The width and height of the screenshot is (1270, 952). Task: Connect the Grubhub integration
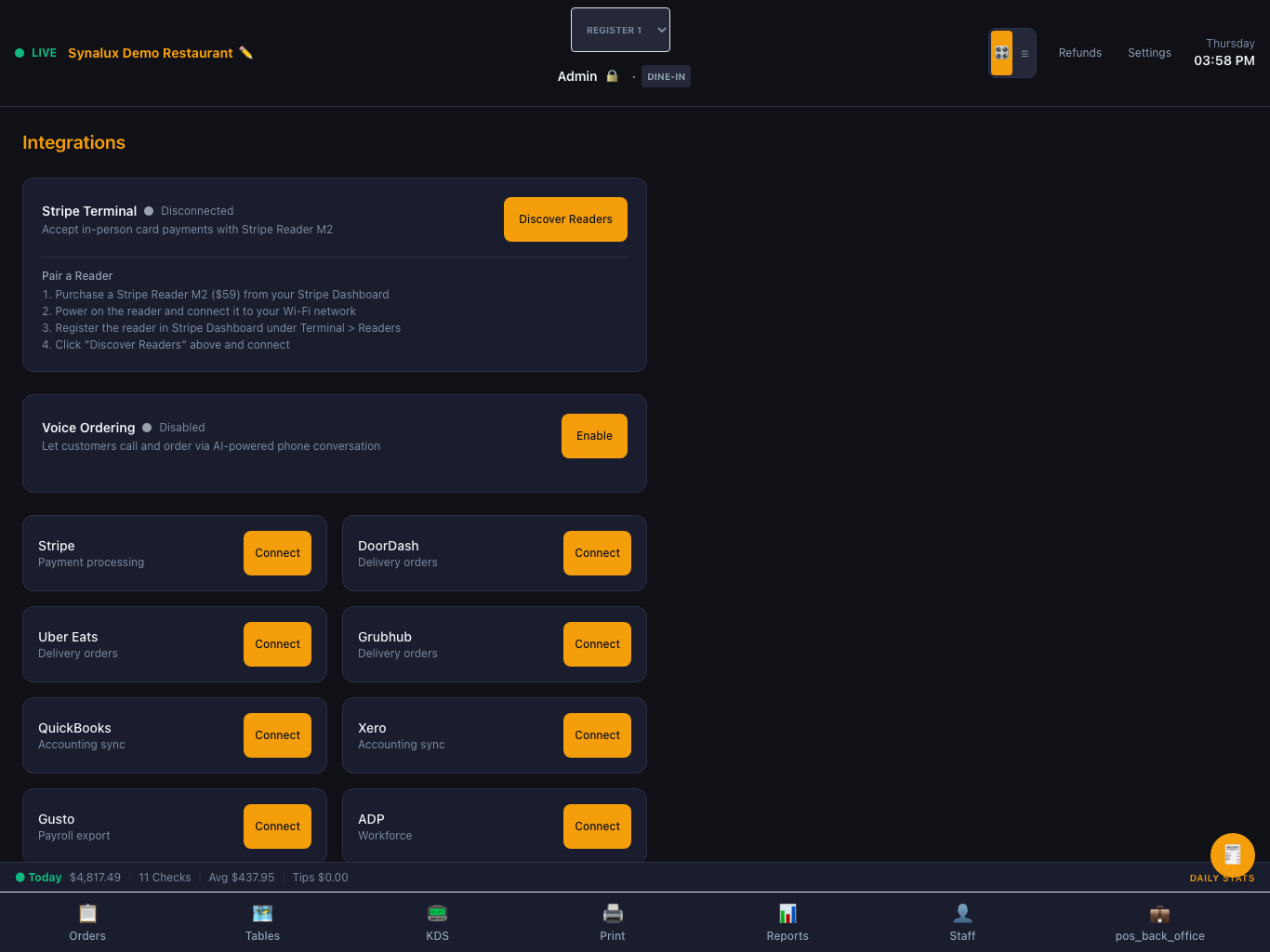click(x=597, y=644)
